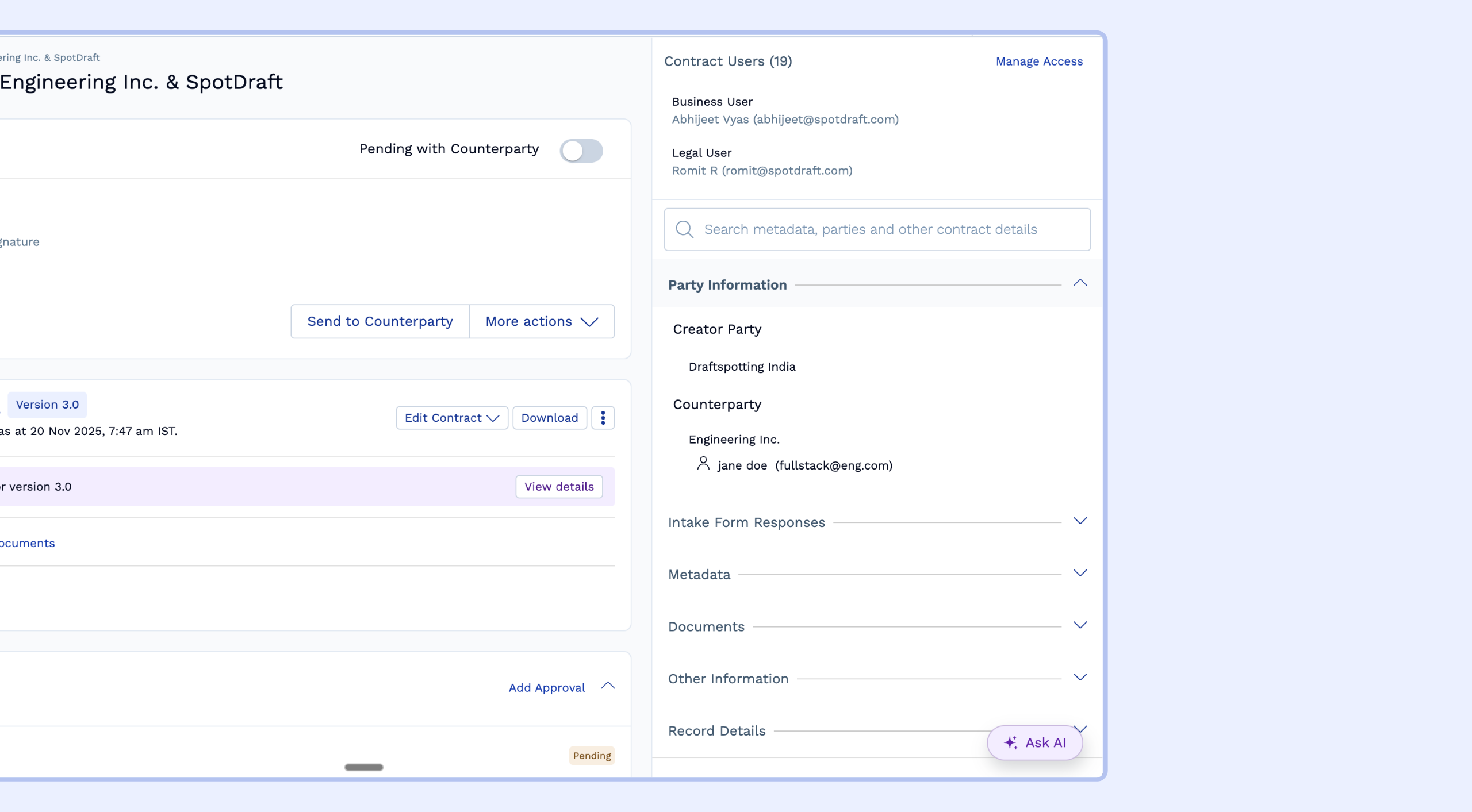
Task: Click View details for version 3.0
Action: pos(558,487)
